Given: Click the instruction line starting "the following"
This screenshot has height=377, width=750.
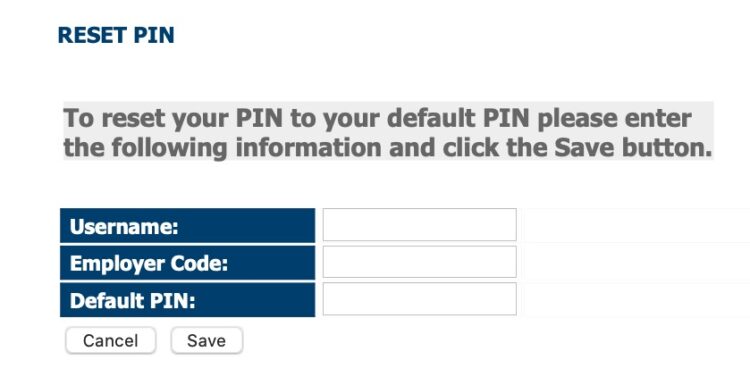Looking at the screenshot, I should click(x=388, y=147).
